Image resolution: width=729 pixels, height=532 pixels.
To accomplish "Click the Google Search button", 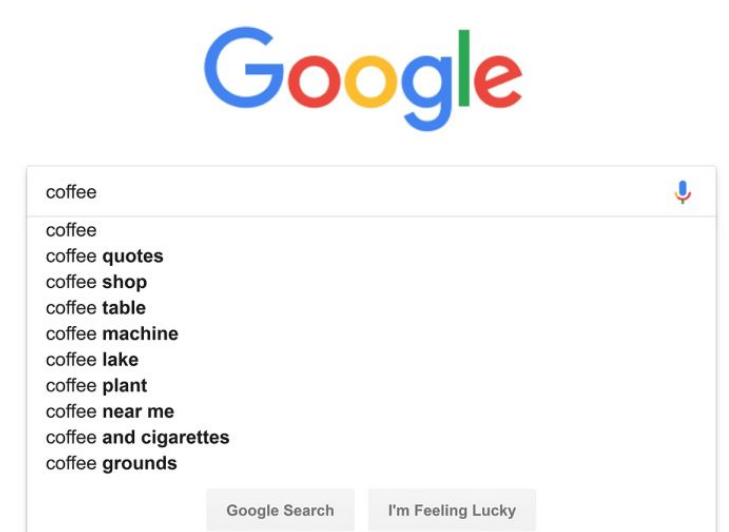I will click(280, 510).
